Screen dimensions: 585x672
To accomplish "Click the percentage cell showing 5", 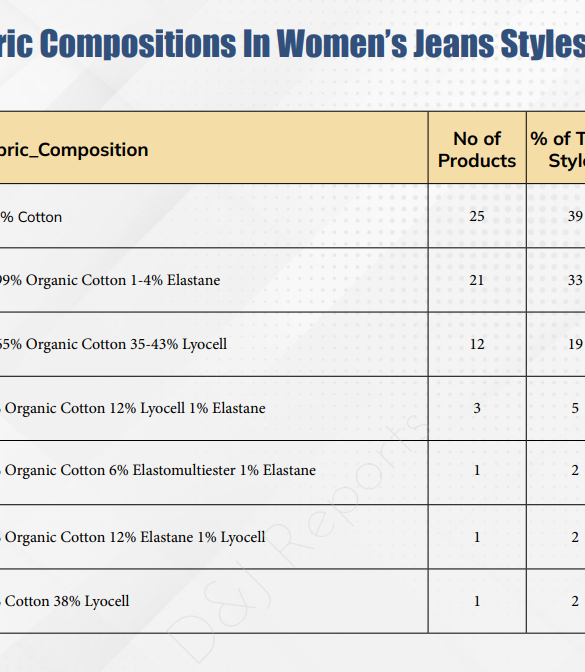I will [x=556, y=408].
